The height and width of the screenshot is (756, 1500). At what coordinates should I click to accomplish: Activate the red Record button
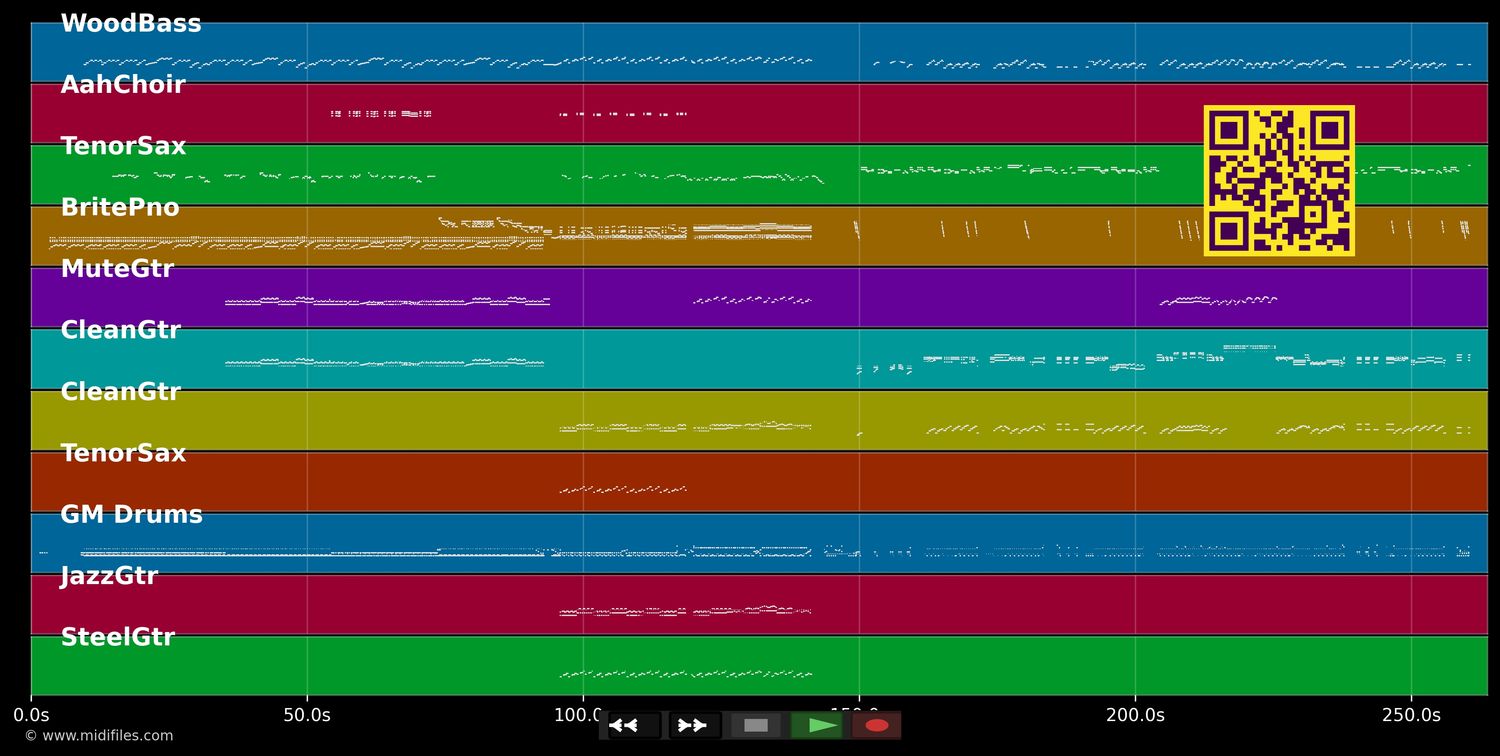pos(877,725)
